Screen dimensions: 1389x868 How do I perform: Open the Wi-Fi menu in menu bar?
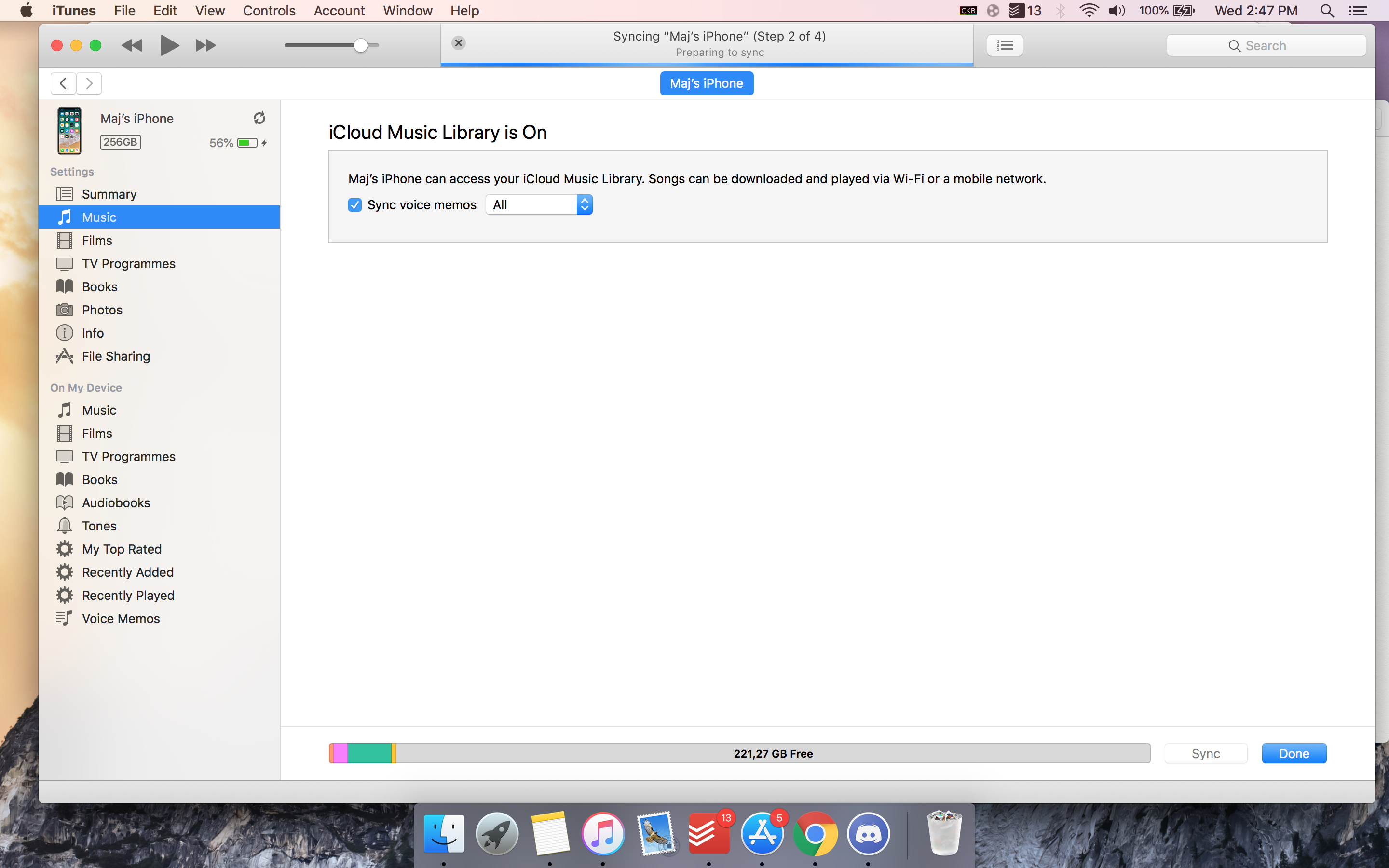1088,11
